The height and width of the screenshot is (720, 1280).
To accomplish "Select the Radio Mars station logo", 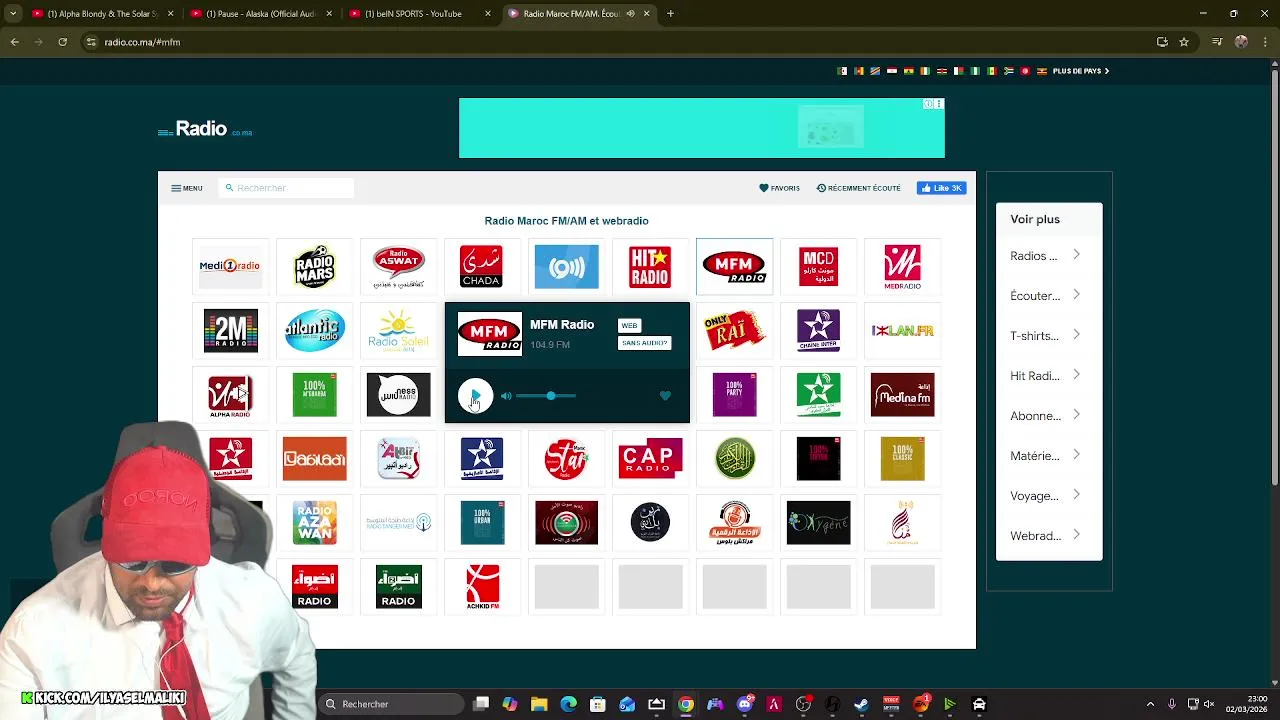I will click(x=314, y=267).
